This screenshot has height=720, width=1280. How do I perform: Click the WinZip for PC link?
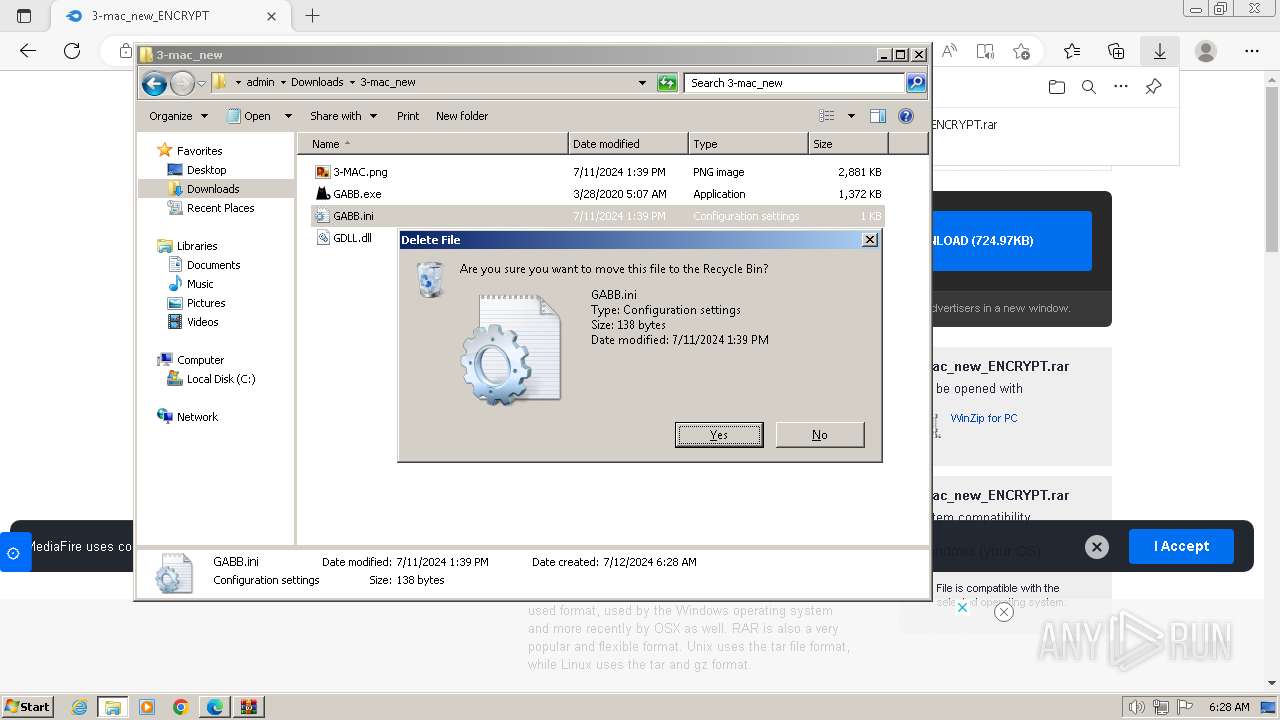tap(984, 418)
